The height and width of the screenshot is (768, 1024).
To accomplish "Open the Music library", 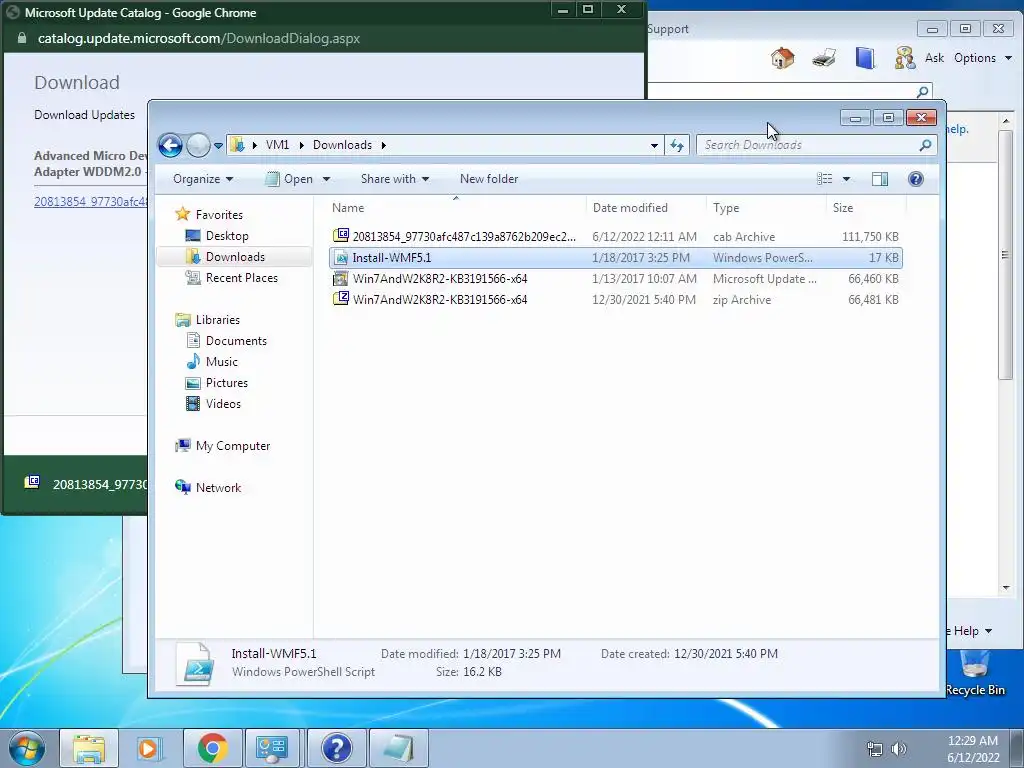I will pos(221,362).
